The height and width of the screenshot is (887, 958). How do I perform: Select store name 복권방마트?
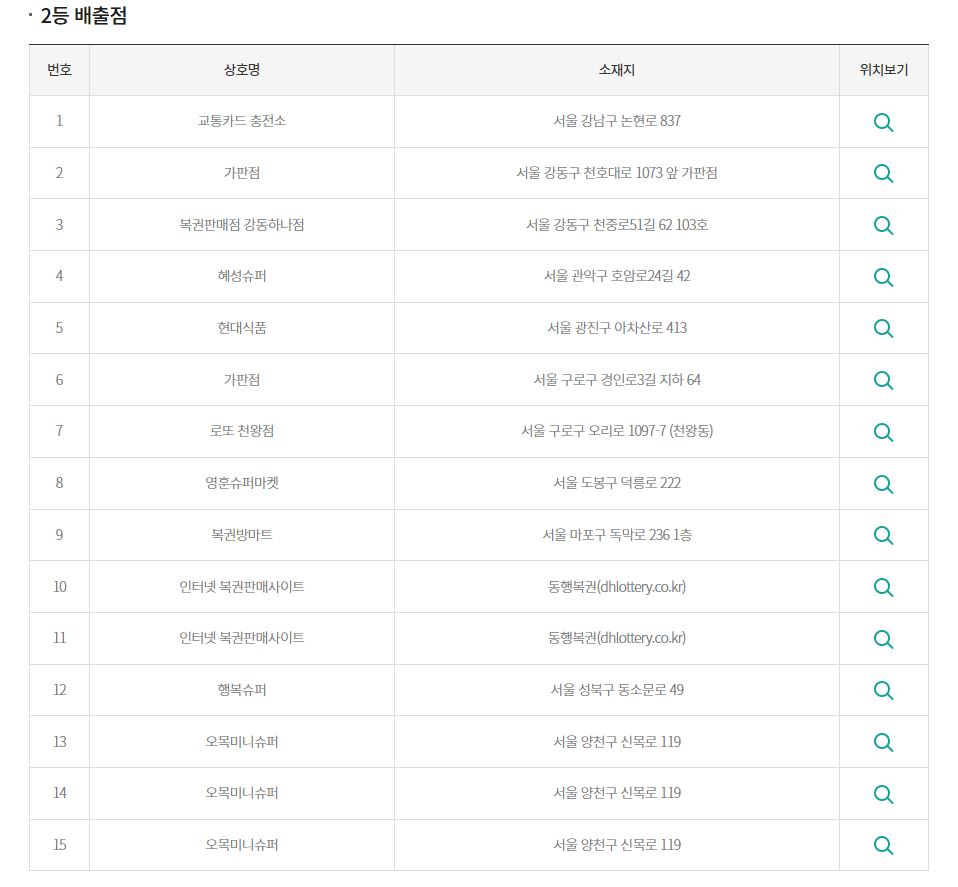click(242, 535)
